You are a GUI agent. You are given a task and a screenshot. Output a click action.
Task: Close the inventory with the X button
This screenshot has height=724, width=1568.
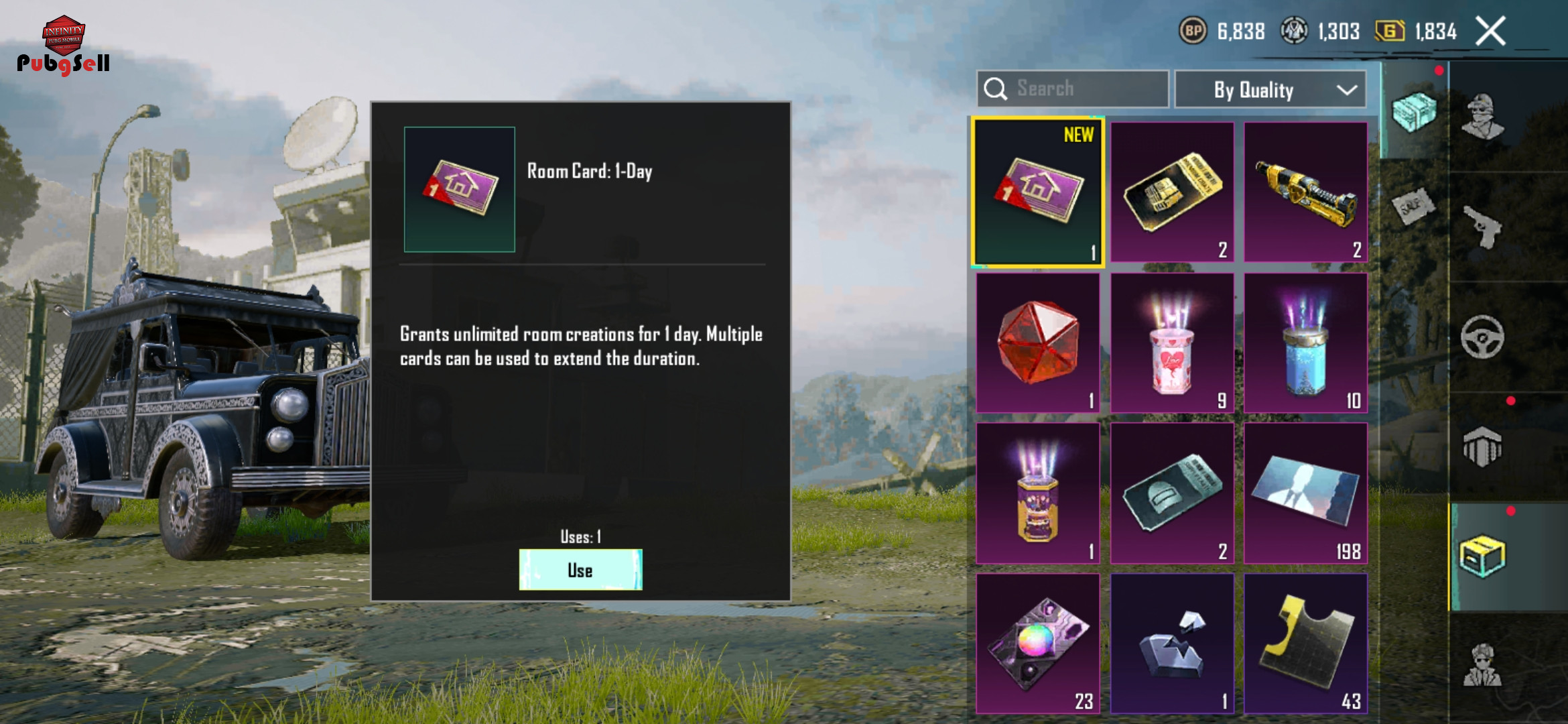[1491, 31]
